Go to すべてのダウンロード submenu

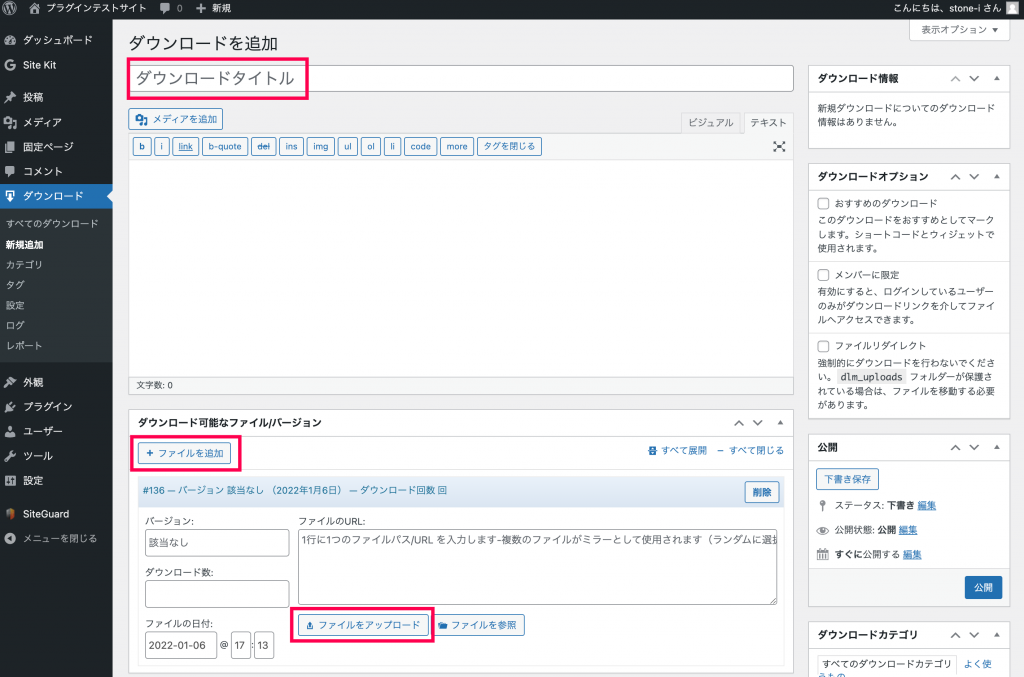(52, 223)
